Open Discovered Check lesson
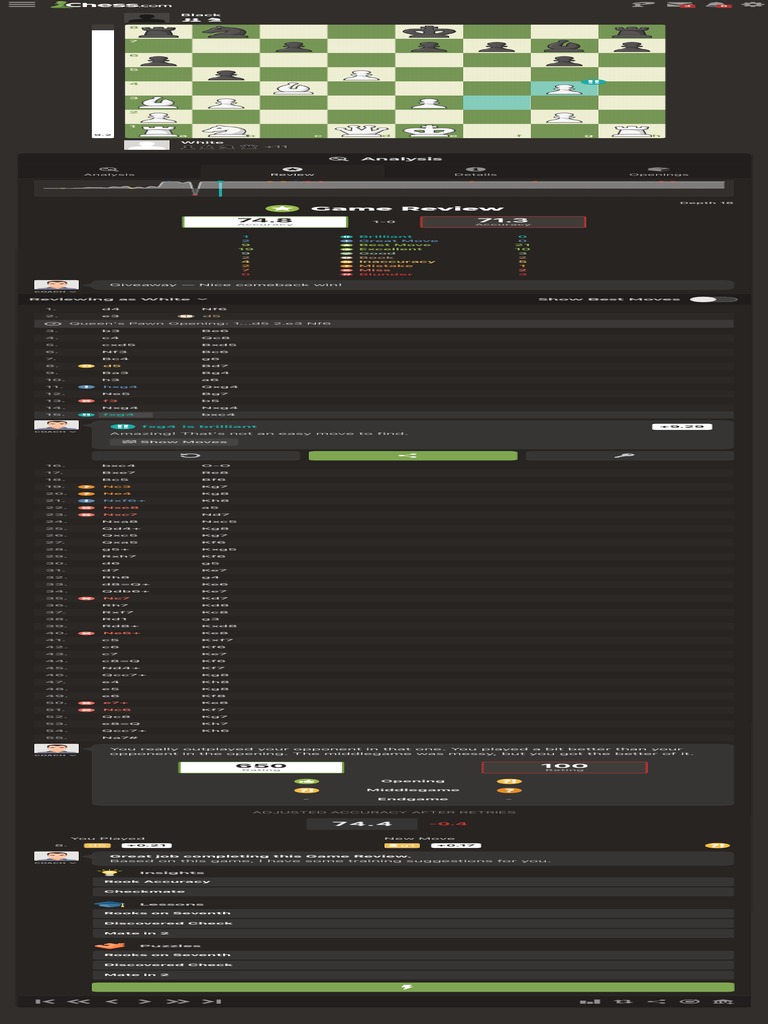Screen dimensions: 768x1024 click(413, 923)
